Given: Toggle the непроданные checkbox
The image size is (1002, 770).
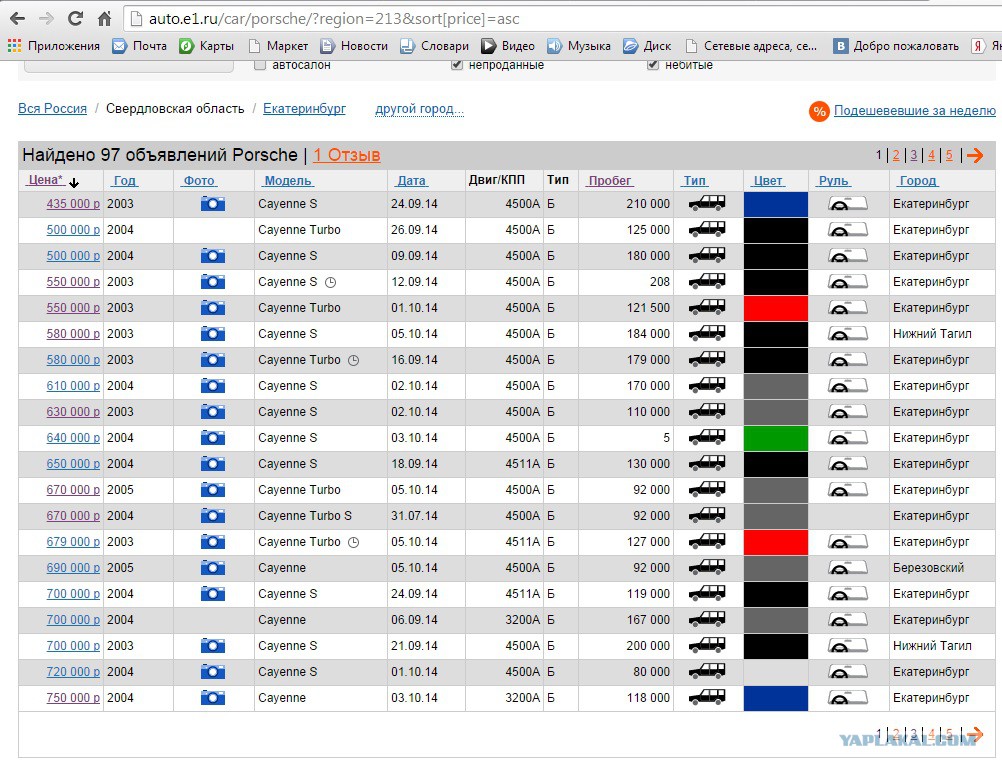Looking at the screenshot, I should tap(456, 65).
